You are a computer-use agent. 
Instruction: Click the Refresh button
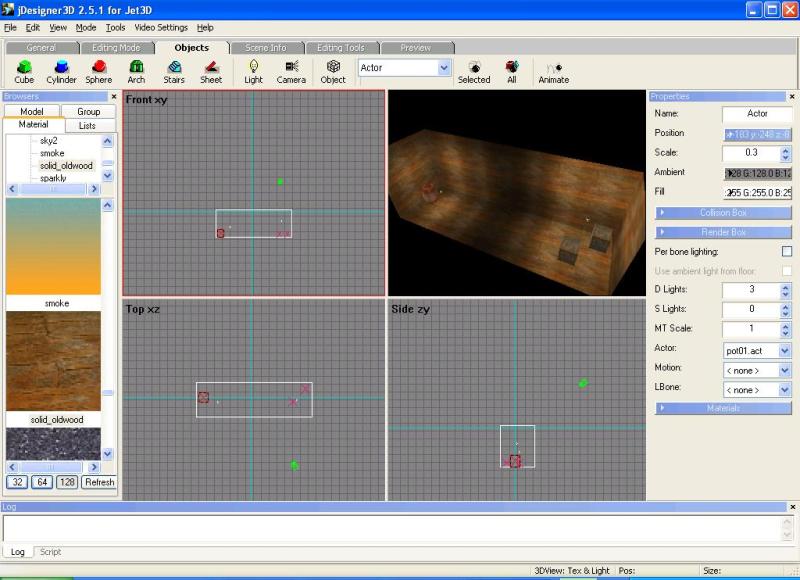(x=99, y=482)
